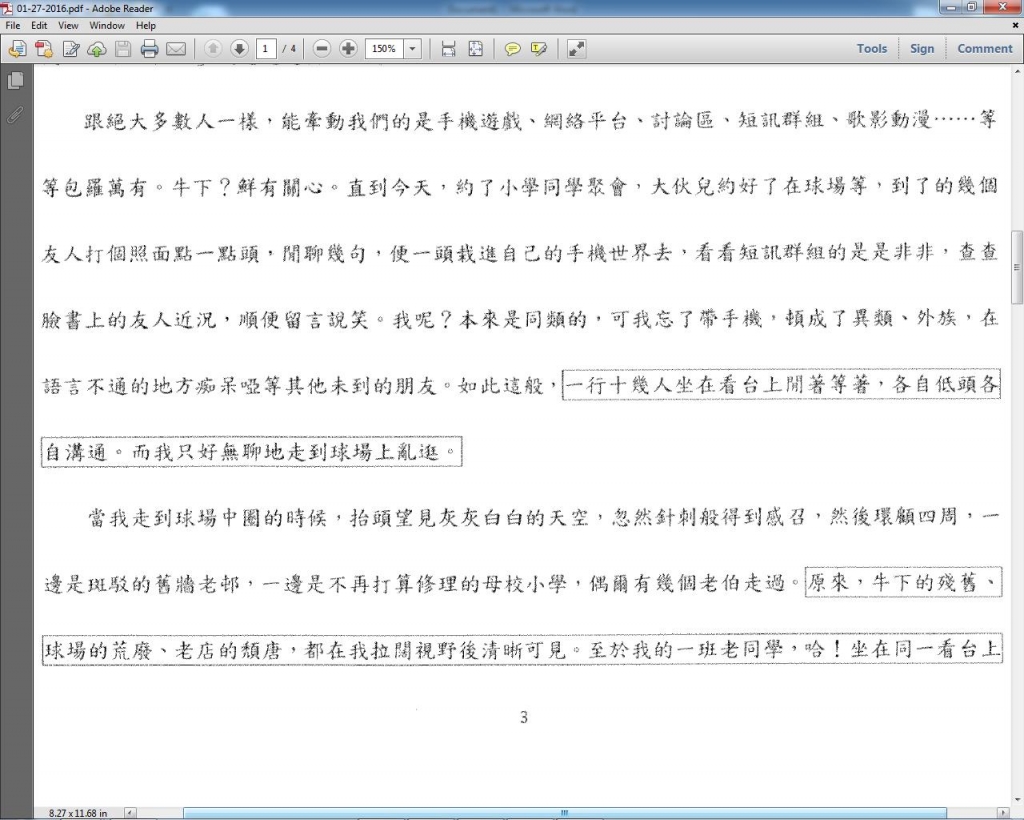This screenshot has height=820, width=1024.
Task: Open the Tools pane
Action: (872, 48)
